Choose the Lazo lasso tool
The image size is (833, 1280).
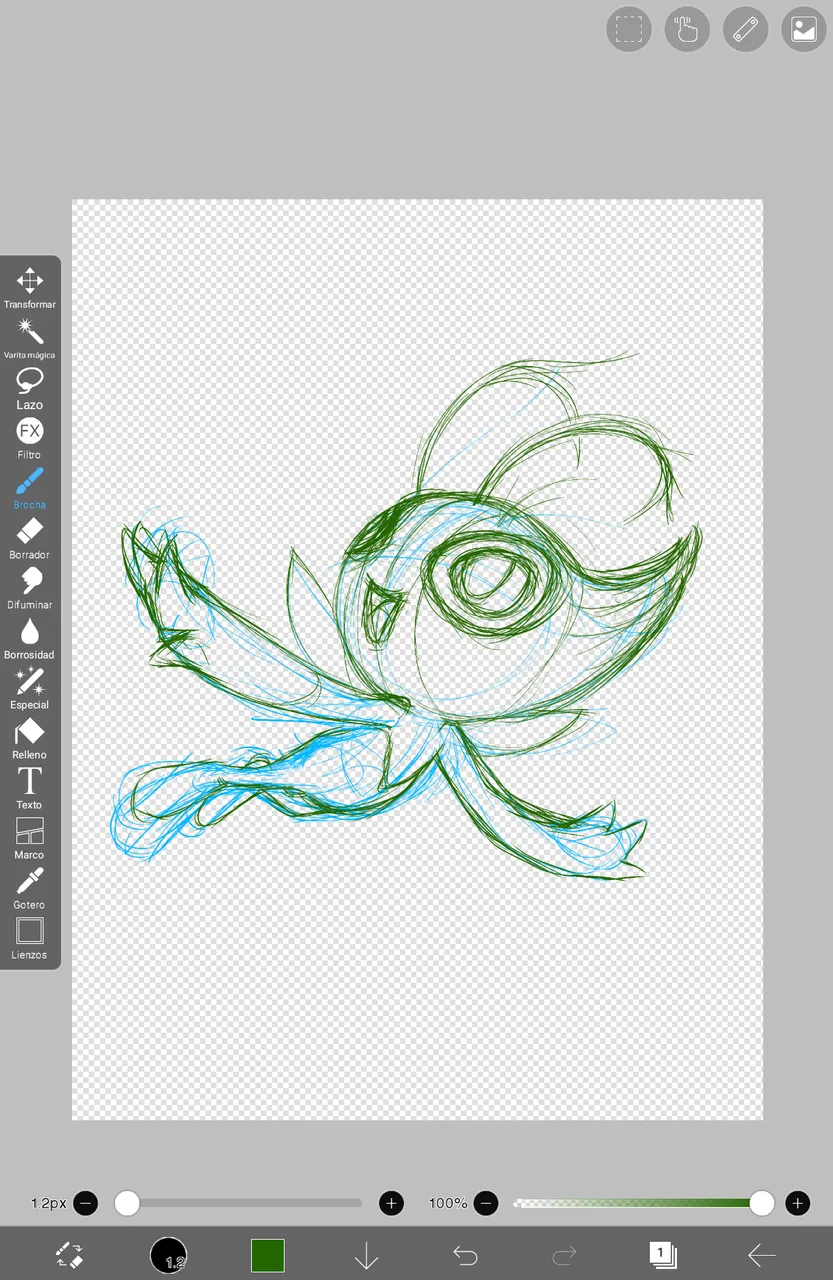point(30,388)
